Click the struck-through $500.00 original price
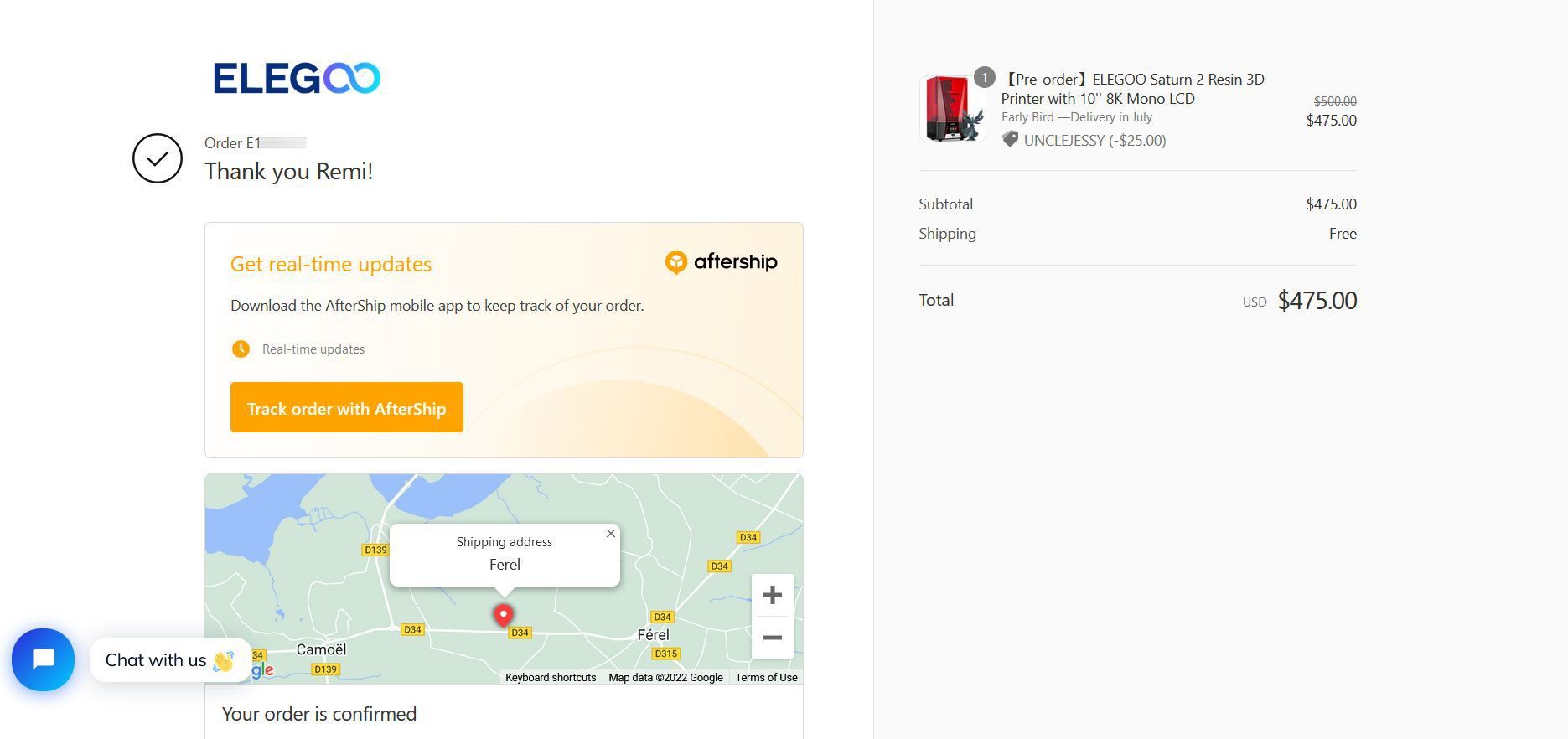1568x739 pixels. [x=1335, y=101]
